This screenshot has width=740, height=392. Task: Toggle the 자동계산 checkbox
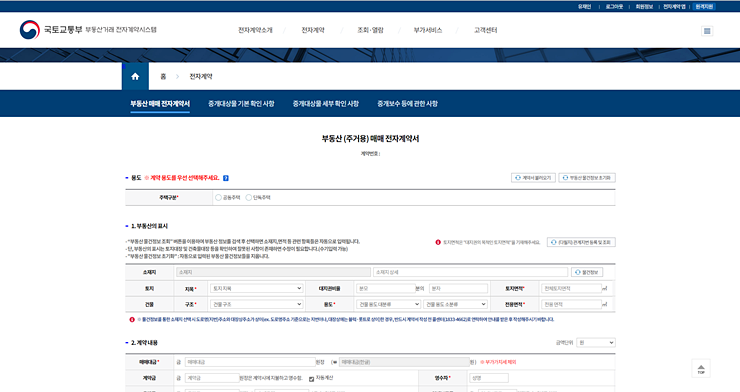311,379
